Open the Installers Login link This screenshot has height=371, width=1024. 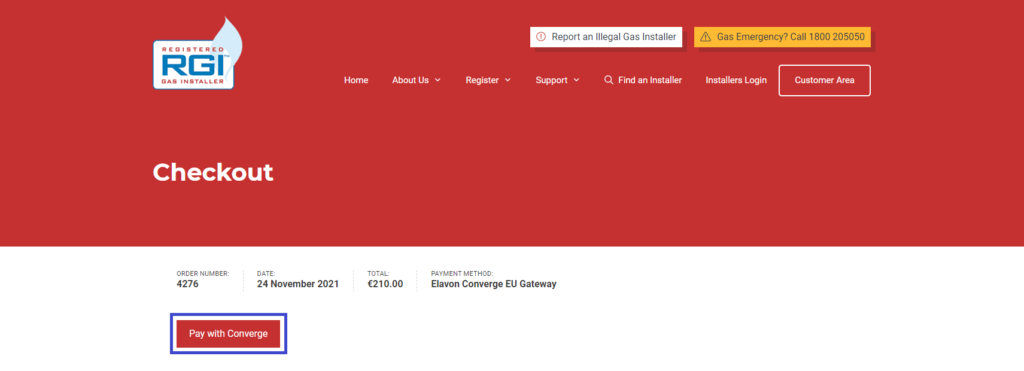(736, 80)
